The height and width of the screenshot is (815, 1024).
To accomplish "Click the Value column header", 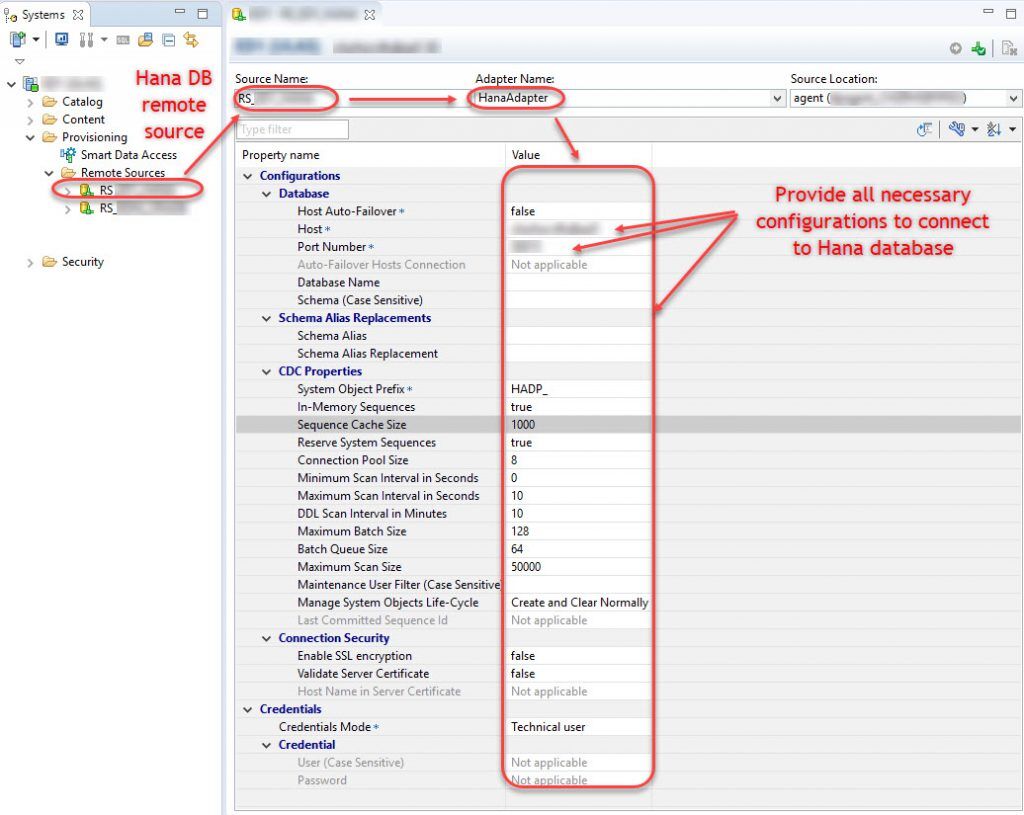I will [x=579, y=155].
